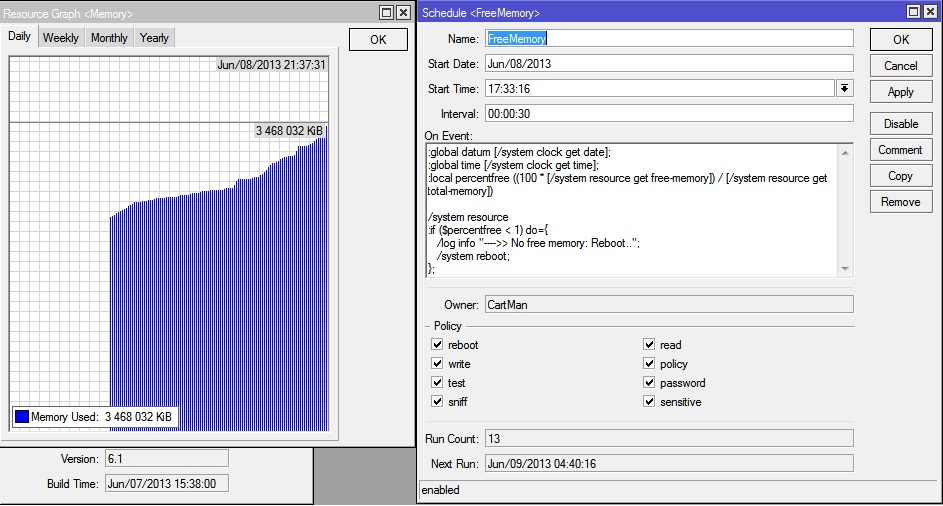Toggle the policy permission checkbox
The image size is (943, 506).
pyautogui.click(x=649, y=363)
